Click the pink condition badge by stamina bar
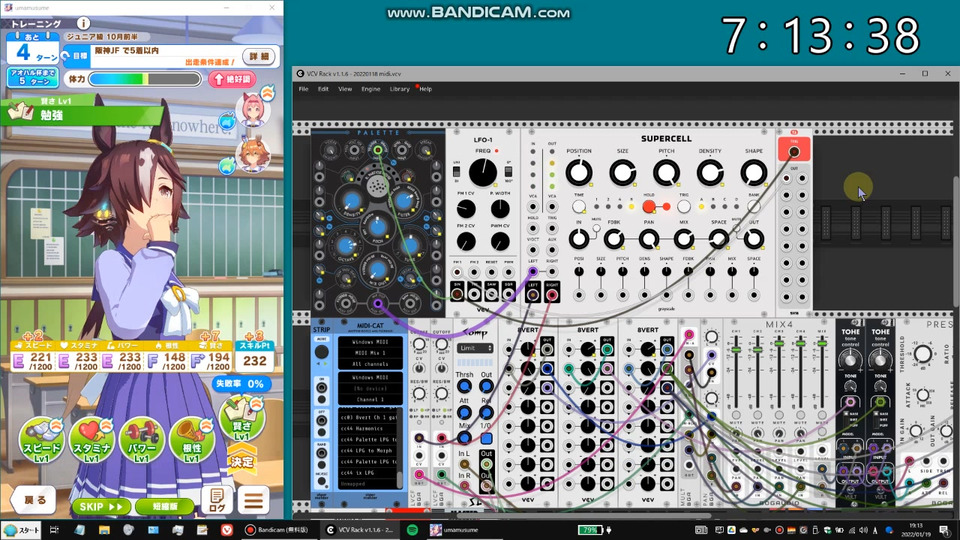The image size is (960, 540). pyautogui.click(x=232, y=79)
